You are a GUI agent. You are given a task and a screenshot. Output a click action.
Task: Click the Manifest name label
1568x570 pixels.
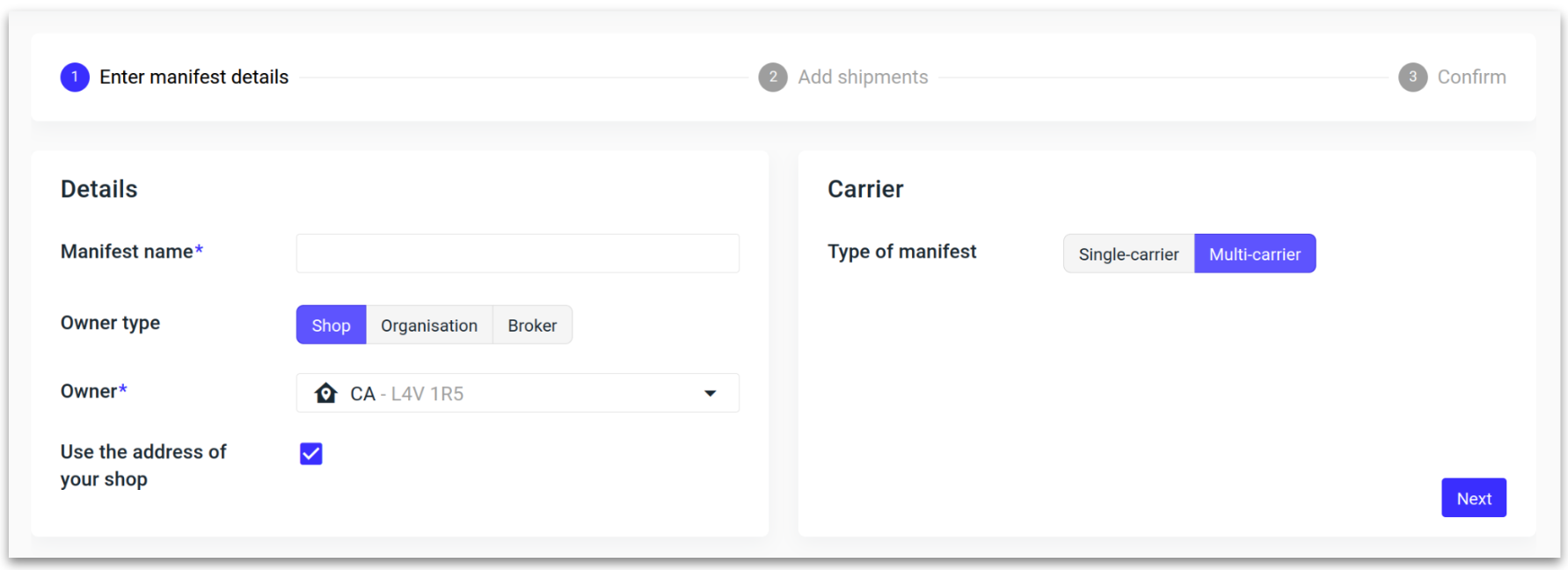point(127,252)
